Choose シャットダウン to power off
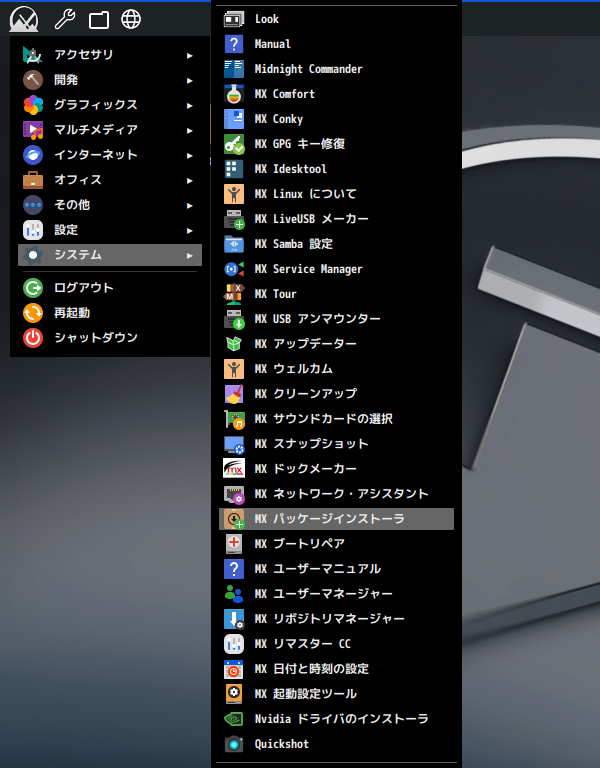Screen dimensions: 600x768 tap(110, 337)
